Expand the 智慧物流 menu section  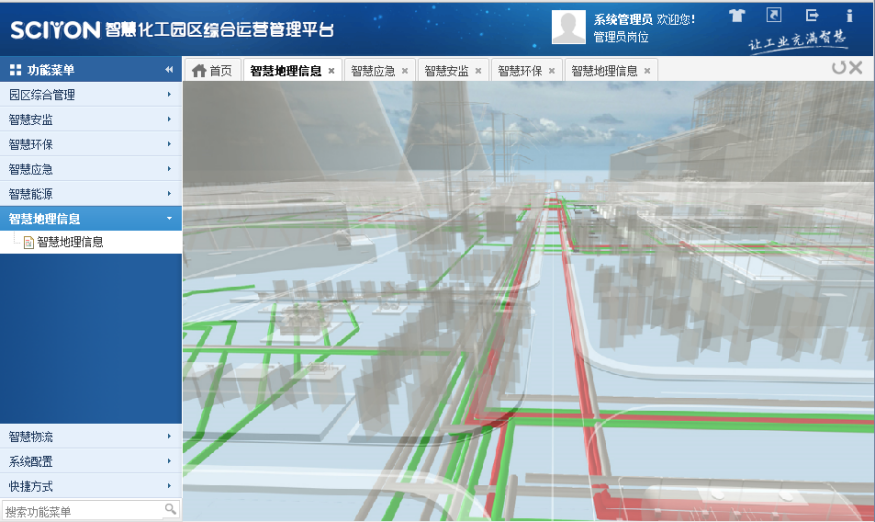[x=90, y=437]
